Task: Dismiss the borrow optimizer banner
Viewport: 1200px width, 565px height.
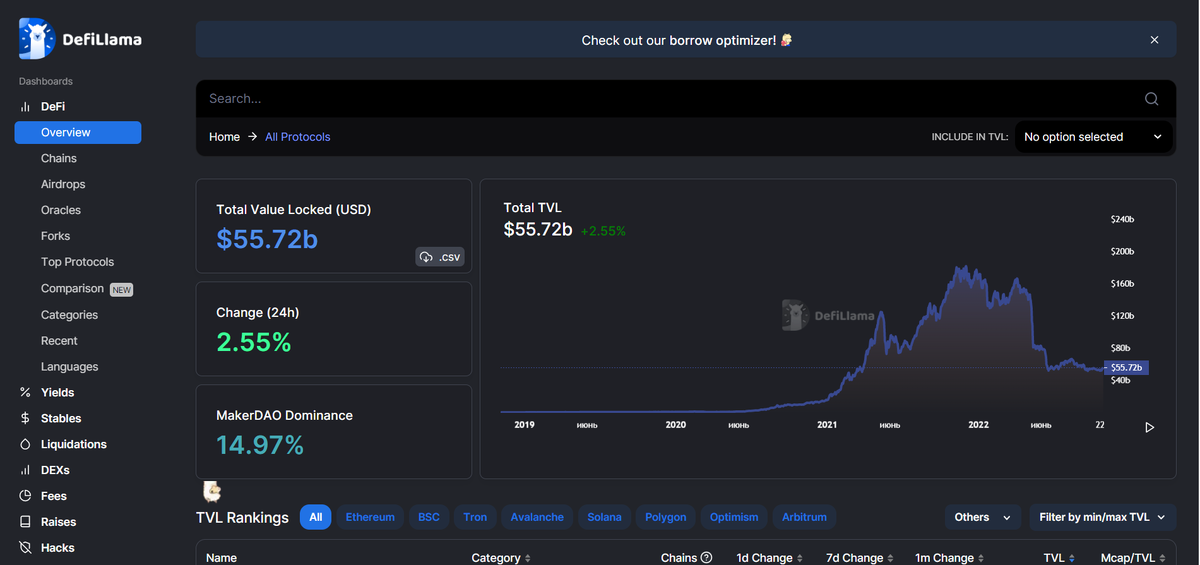Action: pos(1154,40)
